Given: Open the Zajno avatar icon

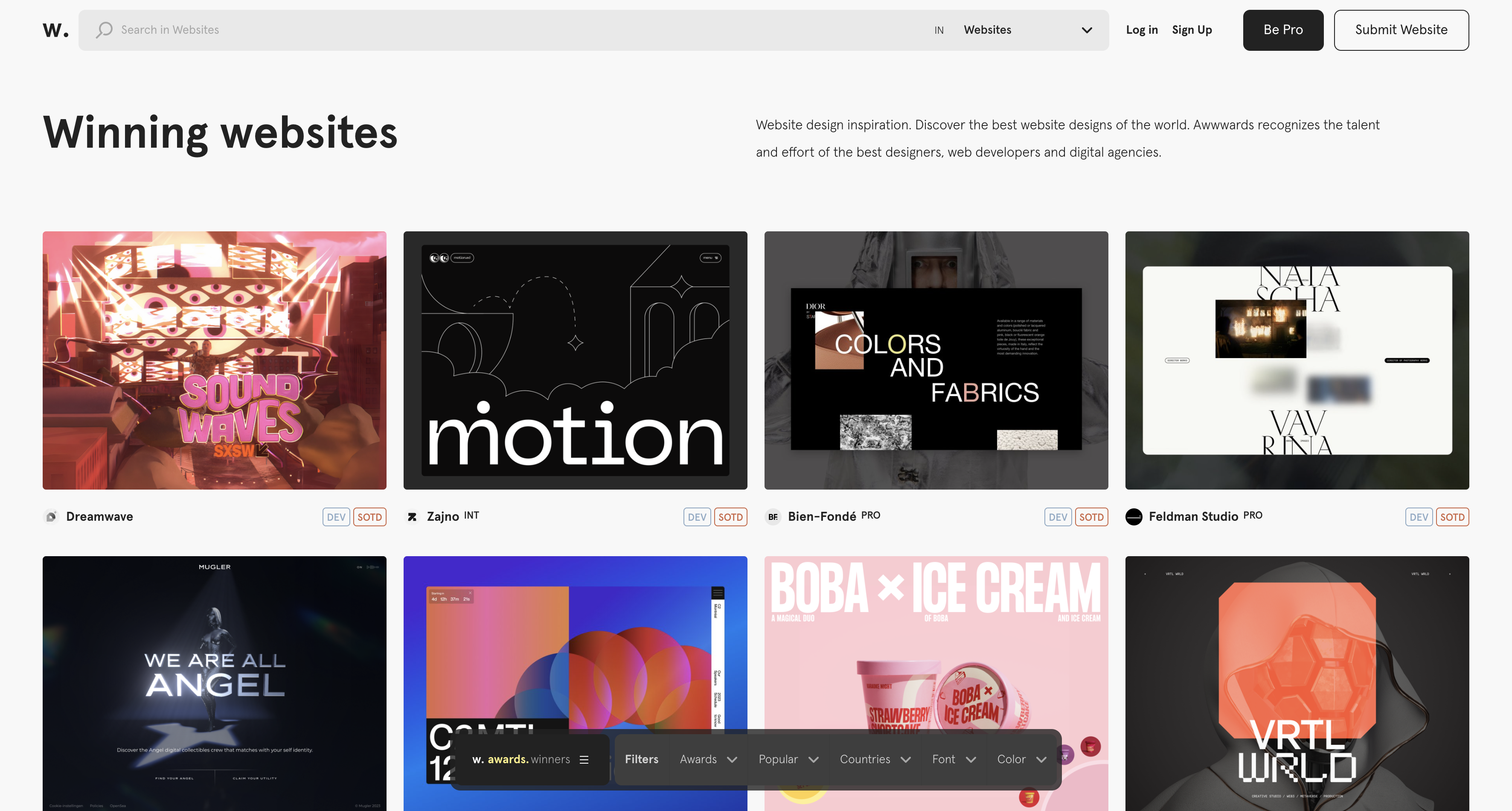Looking at the screenshot, I should click(x=412, y=517).
